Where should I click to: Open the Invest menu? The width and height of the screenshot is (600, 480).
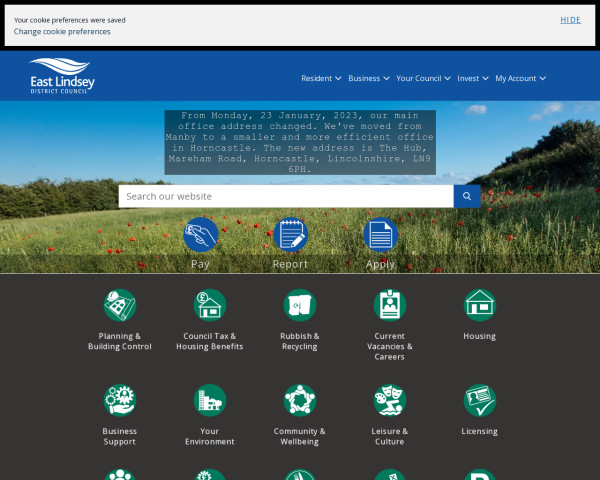pyautogui.click(x=472, y=78)
